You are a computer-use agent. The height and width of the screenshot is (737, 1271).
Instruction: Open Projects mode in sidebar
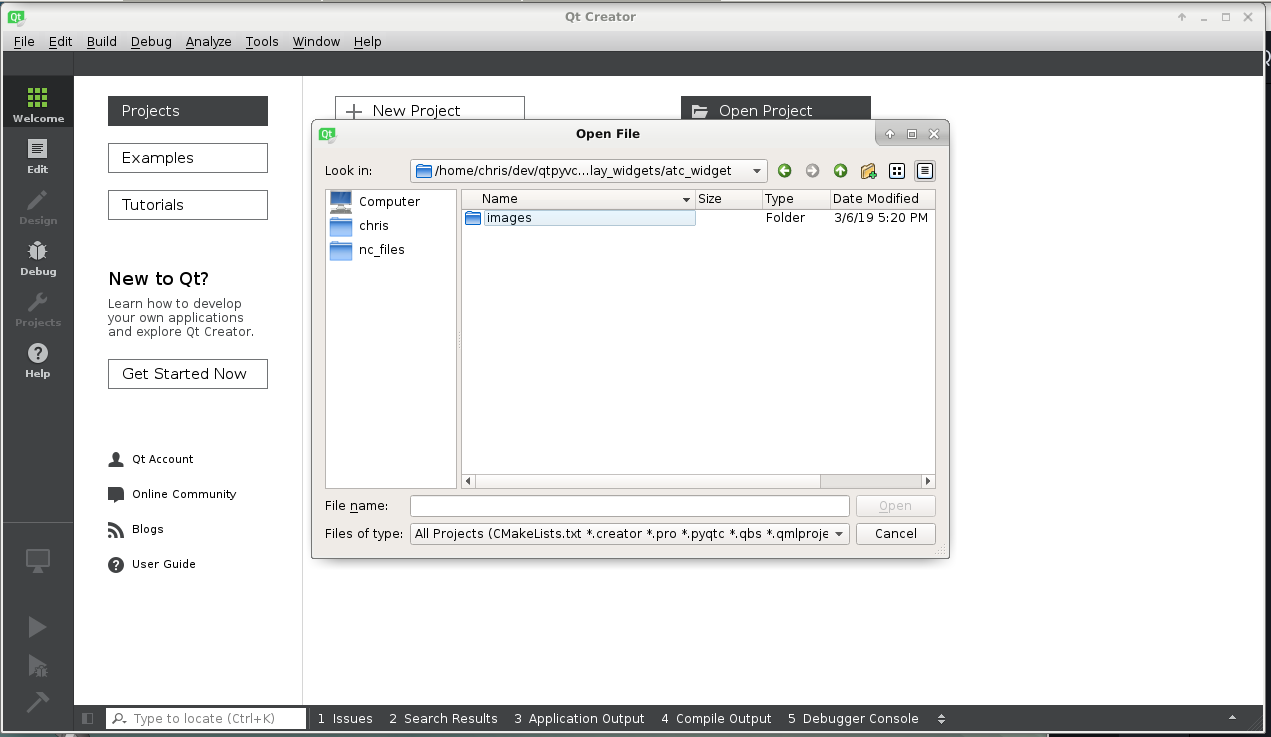[x=38, y=308]
